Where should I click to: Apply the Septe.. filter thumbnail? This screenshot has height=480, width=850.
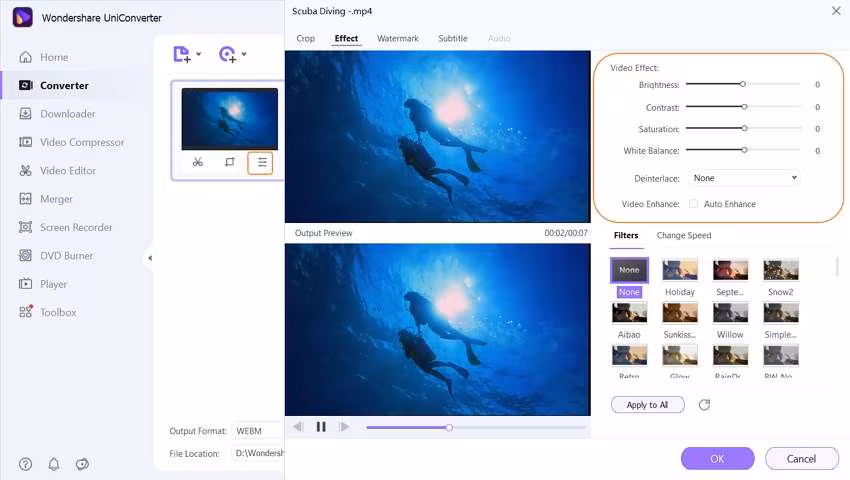tap(730, 270)
